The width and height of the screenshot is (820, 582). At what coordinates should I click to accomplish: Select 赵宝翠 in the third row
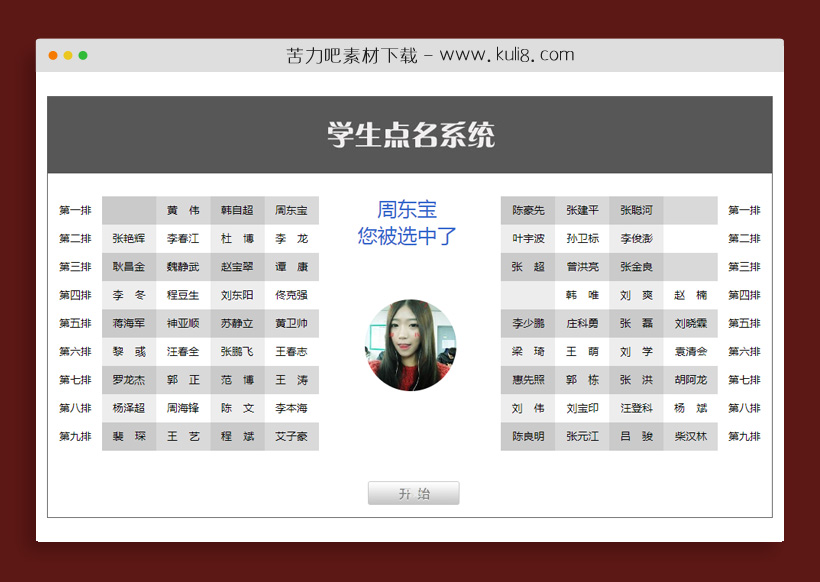tap(235, 267)
